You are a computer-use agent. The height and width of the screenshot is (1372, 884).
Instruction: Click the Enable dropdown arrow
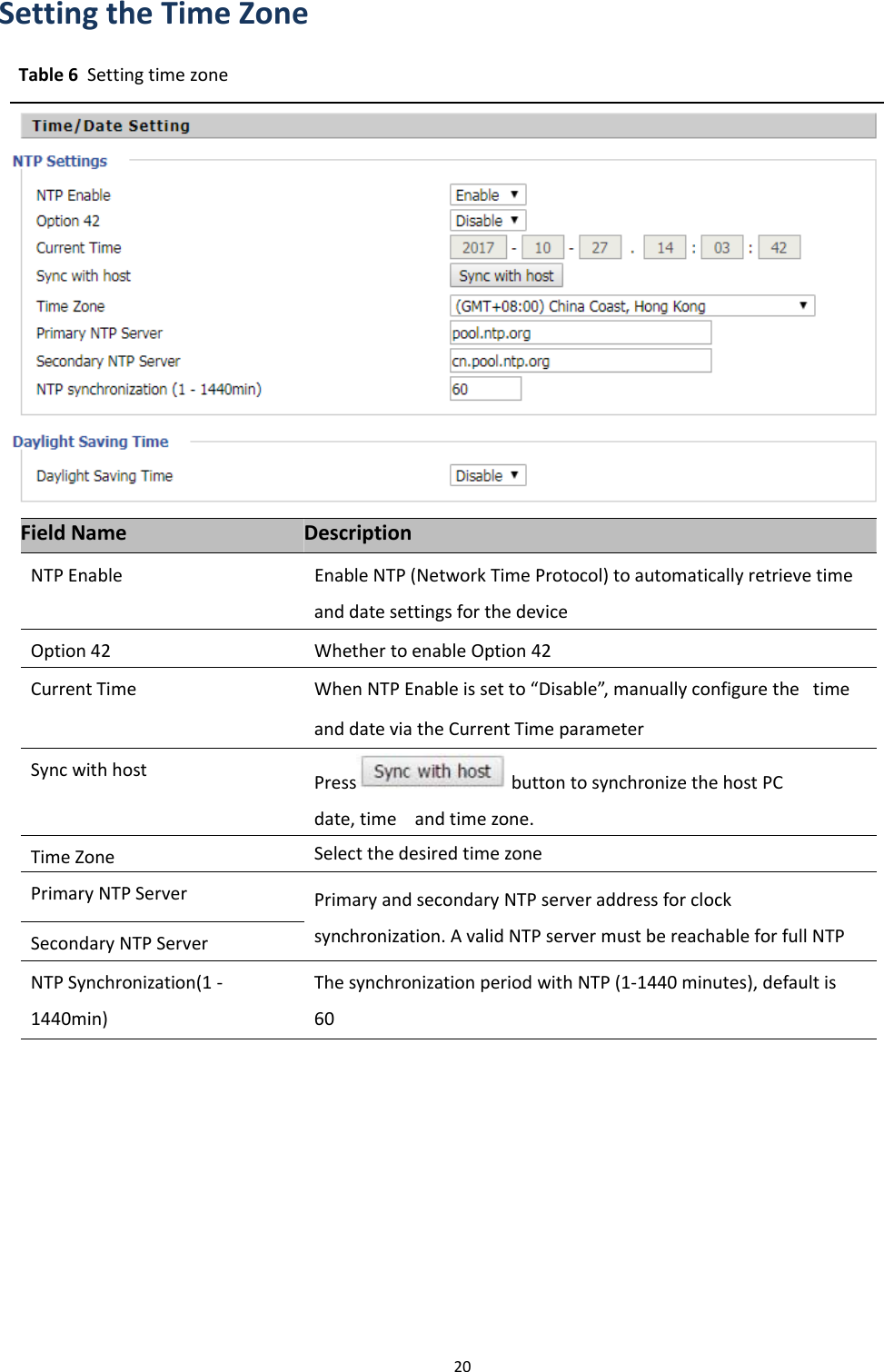(x=513, y=193)
